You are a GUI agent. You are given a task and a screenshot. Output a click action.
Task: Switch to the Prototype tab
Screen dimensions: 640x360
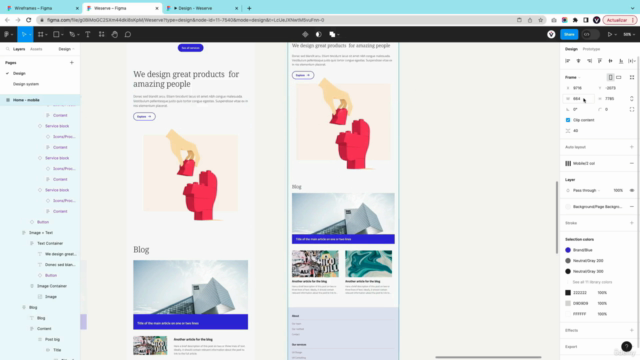tap(591, 49)
